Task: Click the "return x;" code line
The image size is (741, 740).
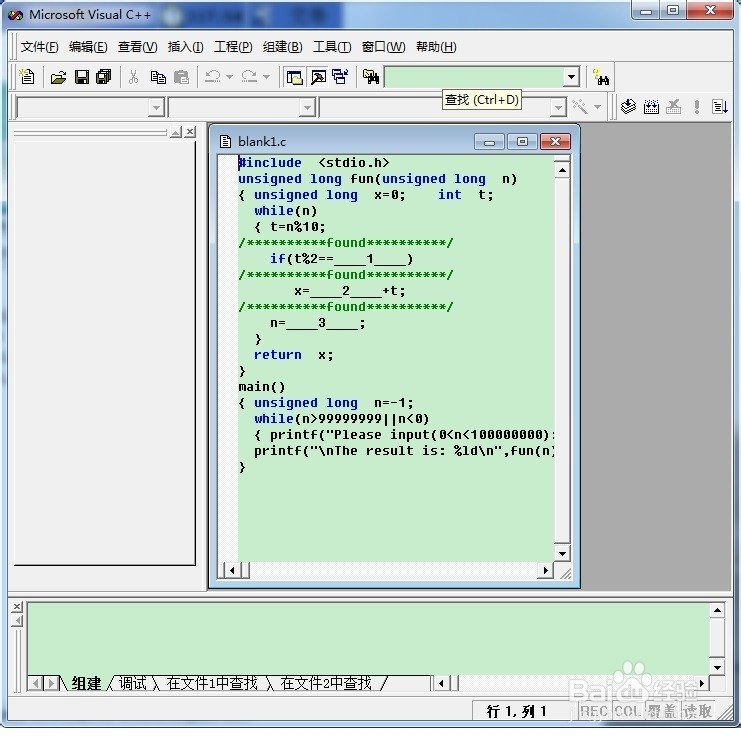Action: pyautogui.click(x=293, y=355)
